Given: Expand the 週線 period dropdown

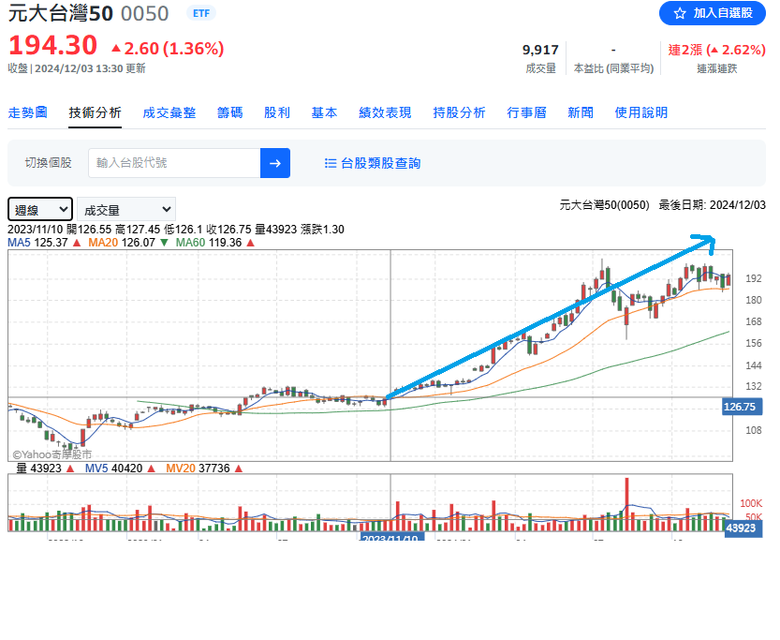Looking at the screenshot, I should click(40, 209).
